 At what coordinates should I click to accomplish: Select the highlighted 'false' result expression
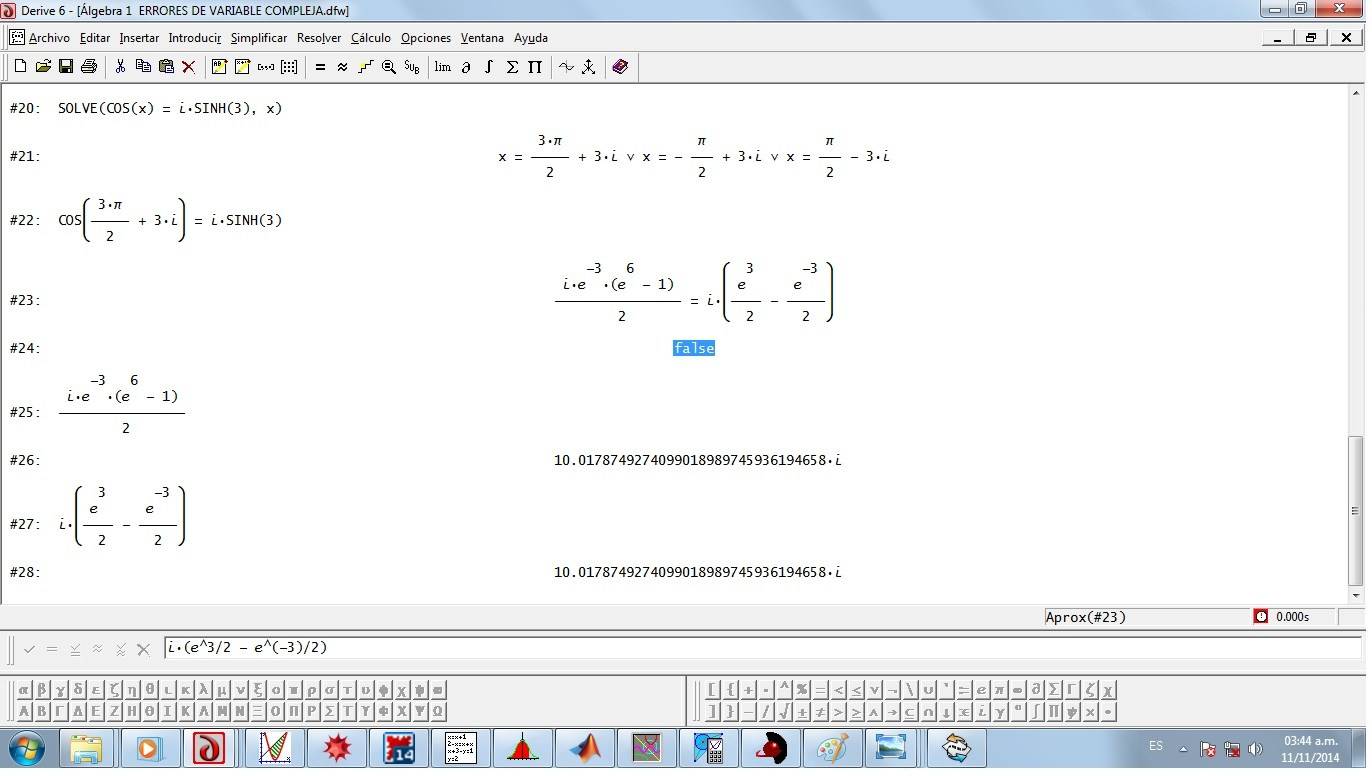693,348
